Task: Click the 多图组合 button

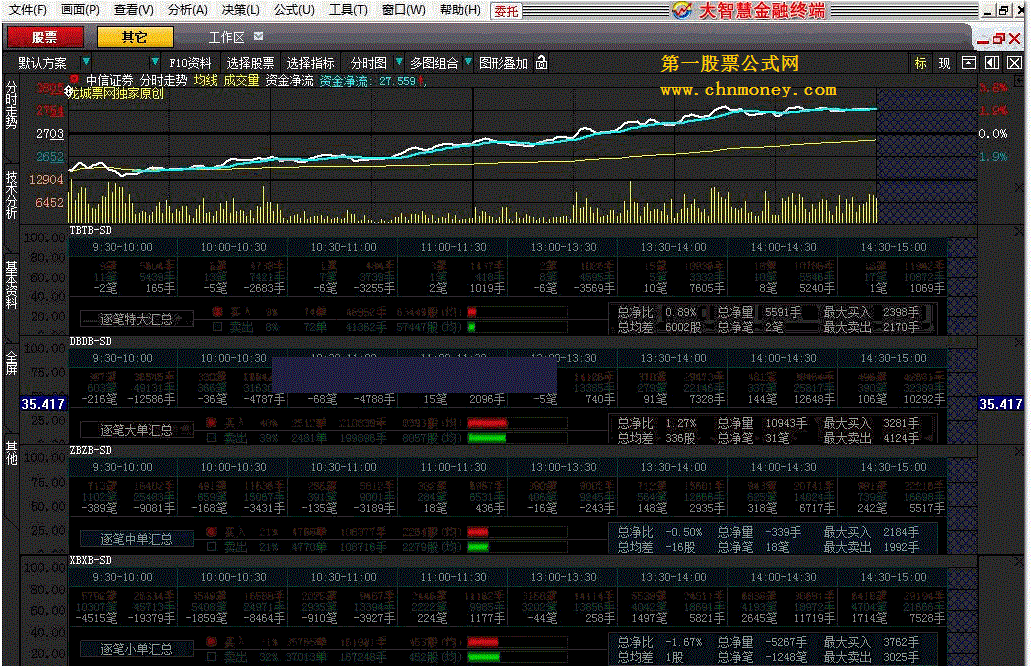Action: [434, 63]
